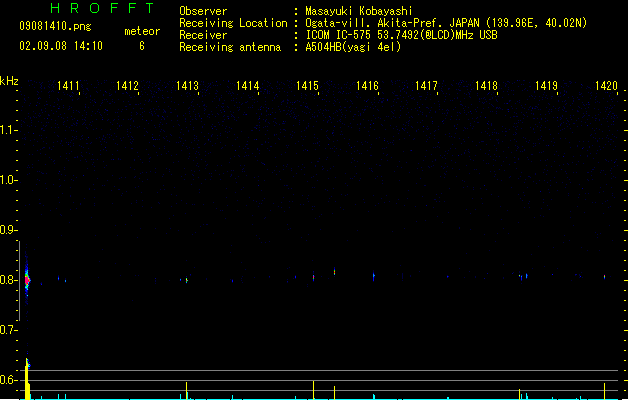This screenshot has width=629, height=400.
Task: Click time axis label 1413
Action: (x=187, y=86)
